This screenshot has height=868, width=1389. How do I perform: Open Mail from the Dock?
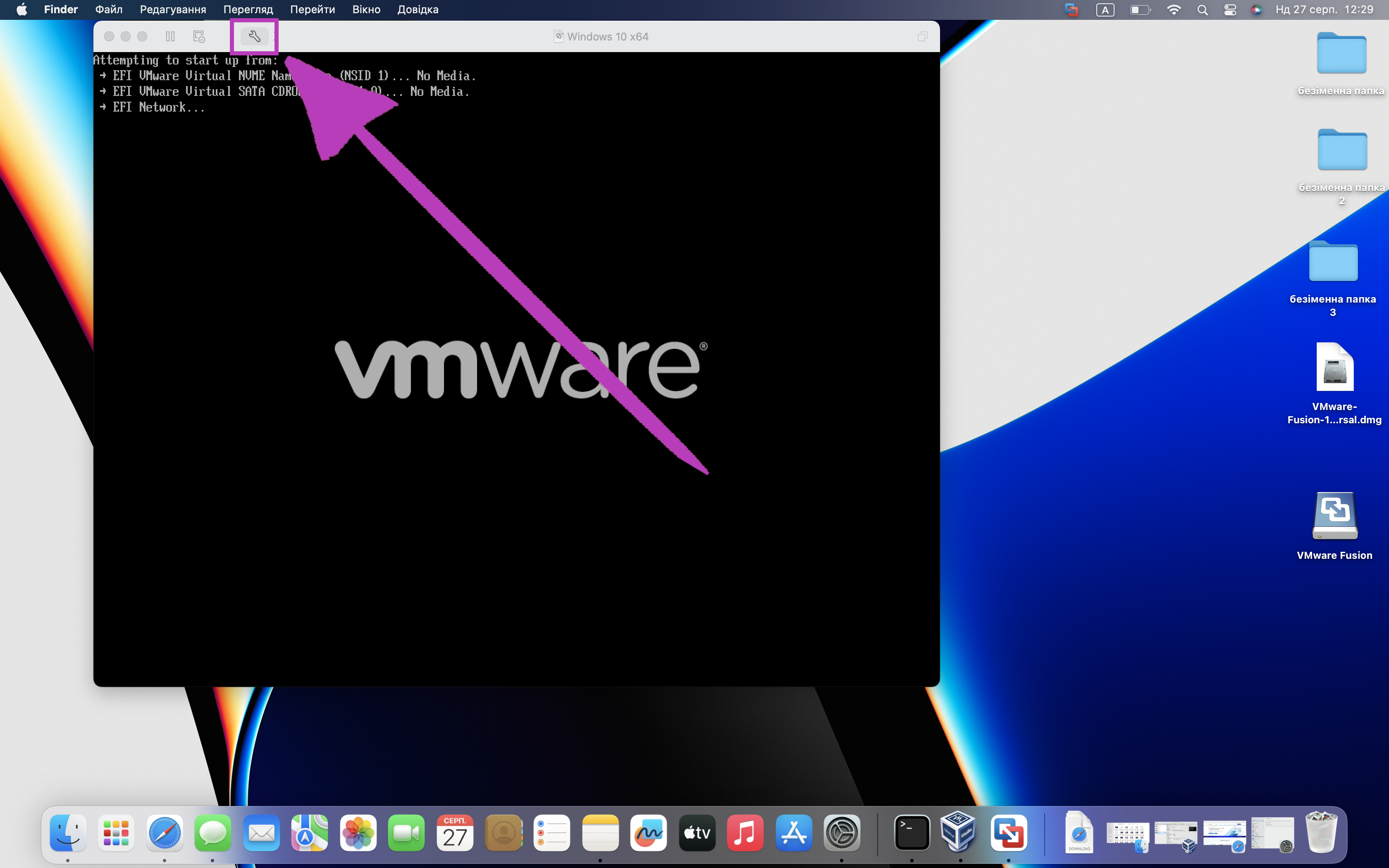coord(261,832)
